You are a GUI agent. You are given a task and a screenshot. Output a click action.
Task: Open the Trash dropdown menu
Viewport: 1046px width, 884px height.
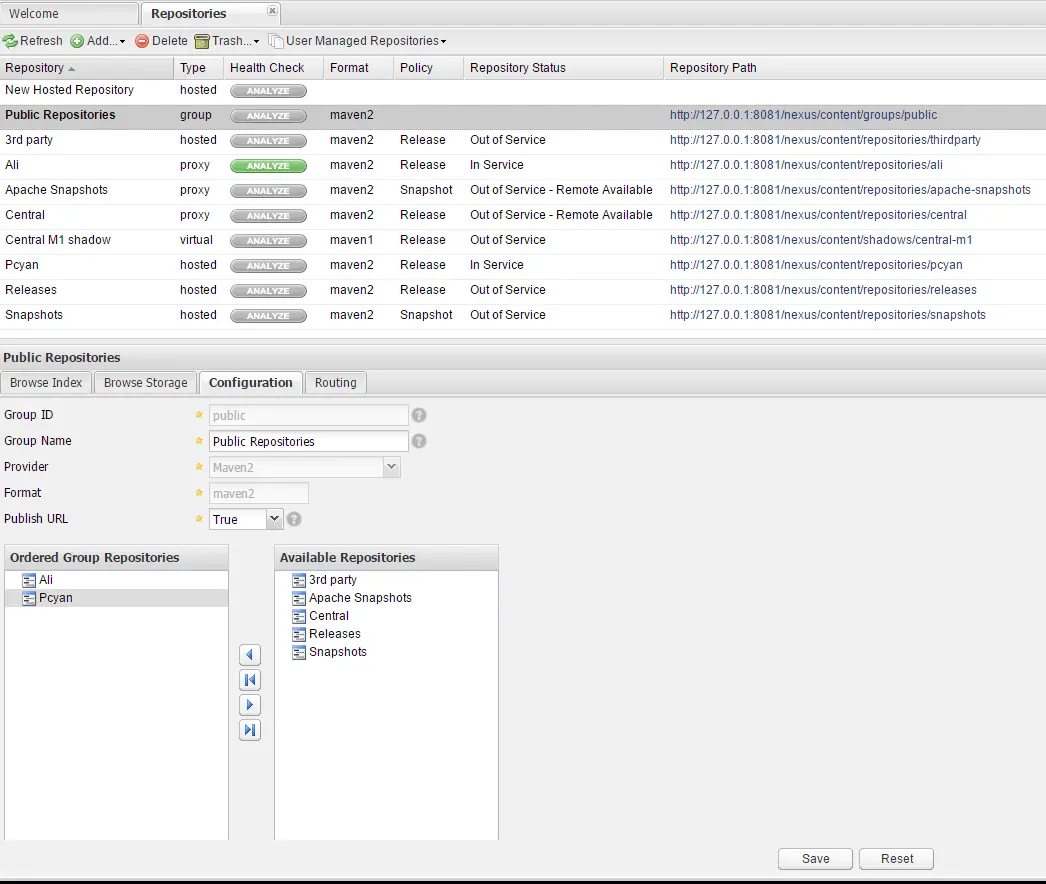pos(227,41)
